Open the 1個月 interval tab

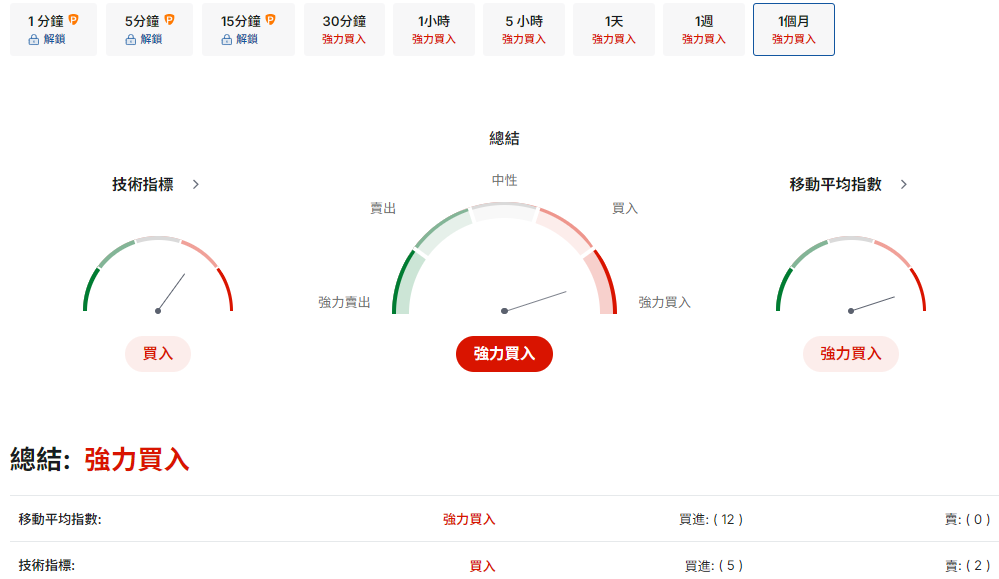pyautogui.click(x=792, y=29)
